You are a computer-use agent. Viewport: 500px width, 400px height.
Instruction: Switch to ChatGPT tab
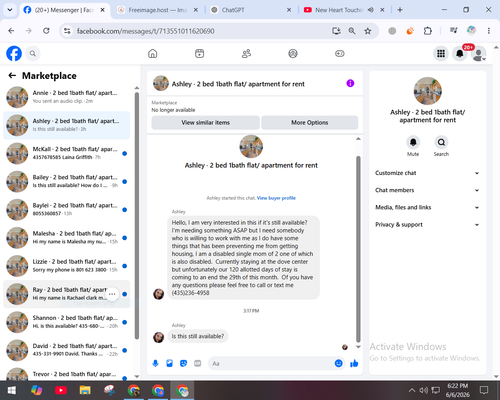tap(251, 10)
